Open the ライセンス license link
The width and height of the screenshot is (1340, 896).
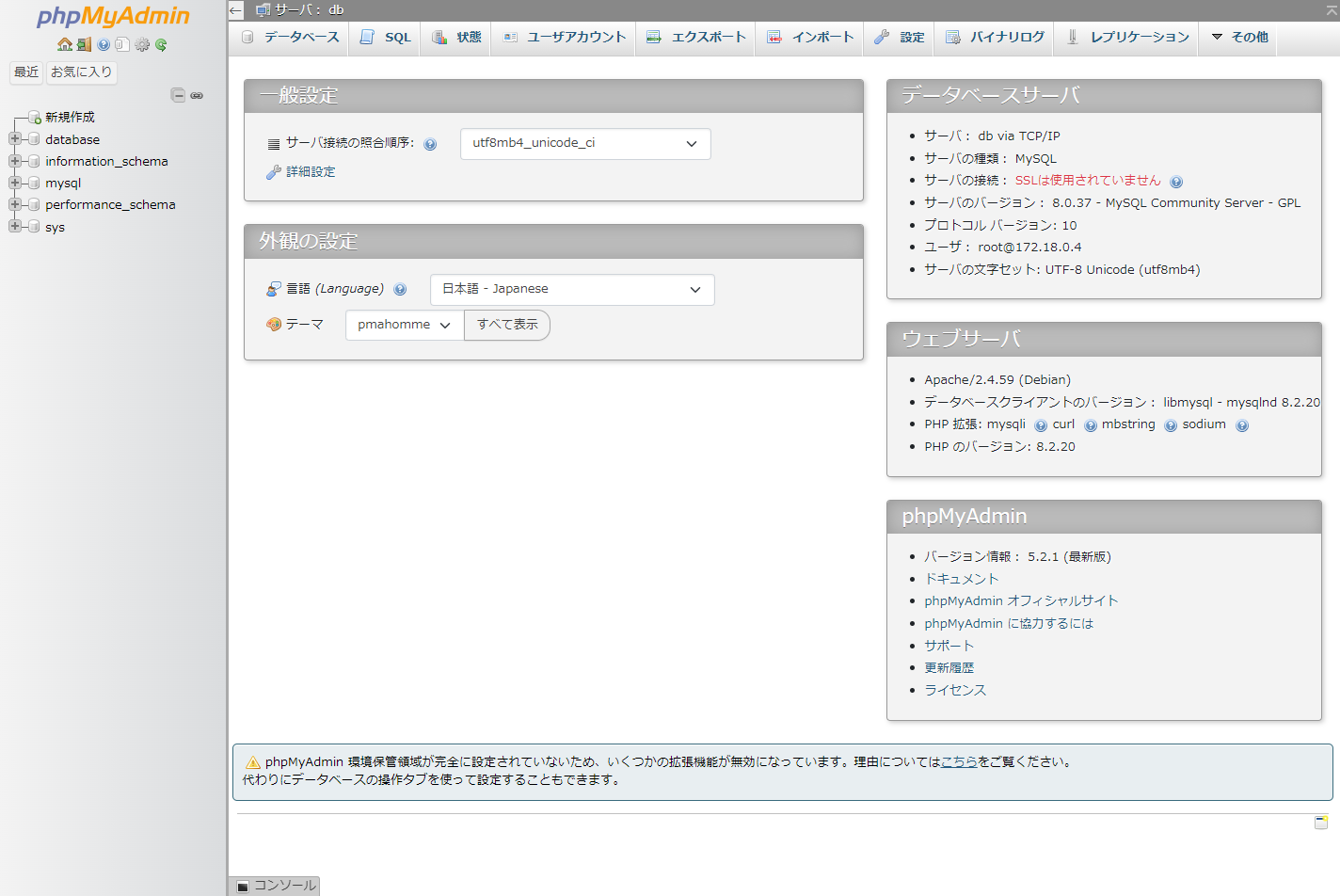pyautogui.click(x=955, y=691)
